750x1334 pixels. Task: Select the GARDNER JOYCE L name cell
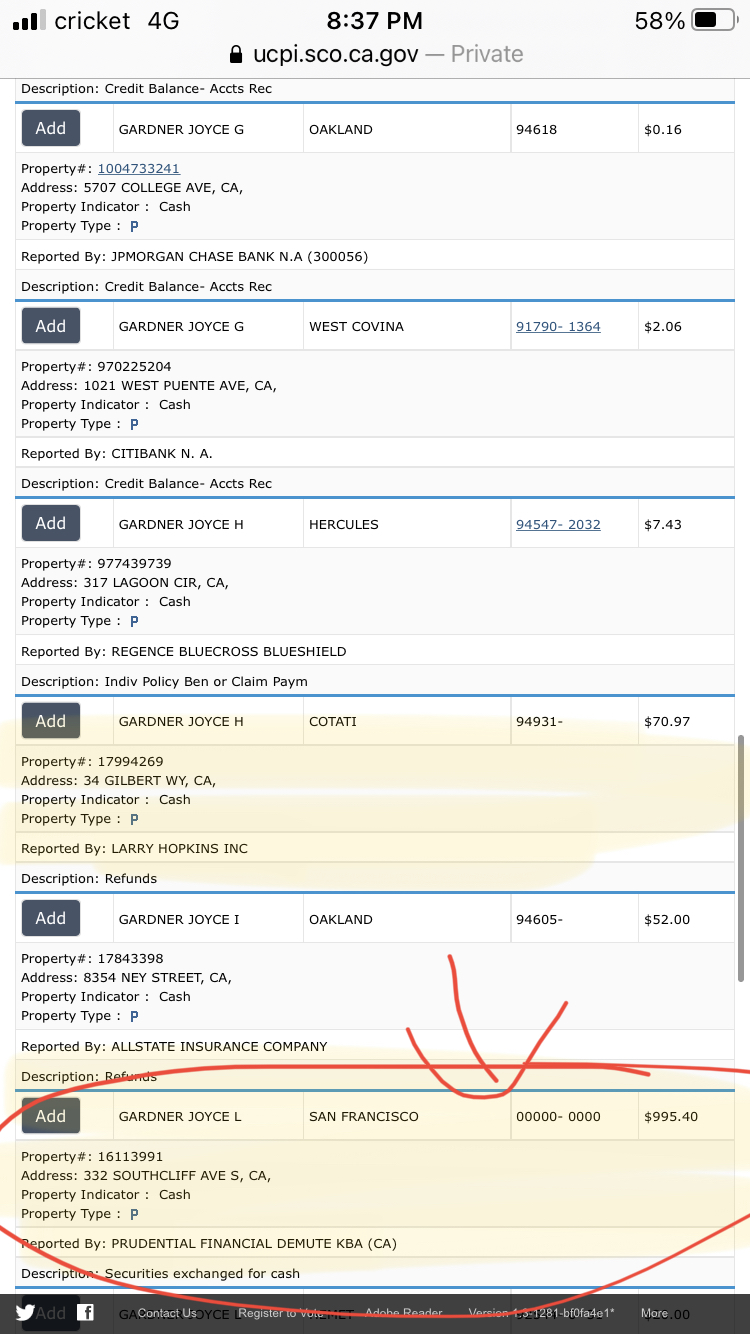pos(207,1116)
